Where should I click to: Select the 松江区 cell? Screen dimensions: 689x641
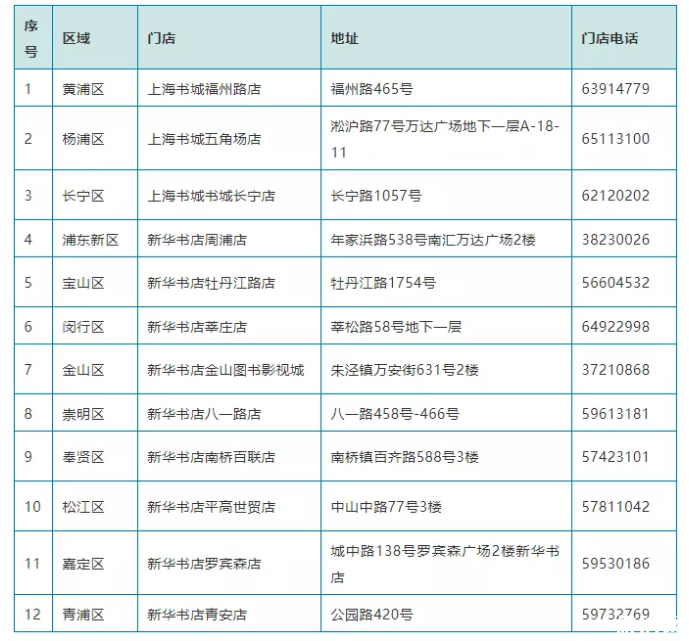point(95,506)
